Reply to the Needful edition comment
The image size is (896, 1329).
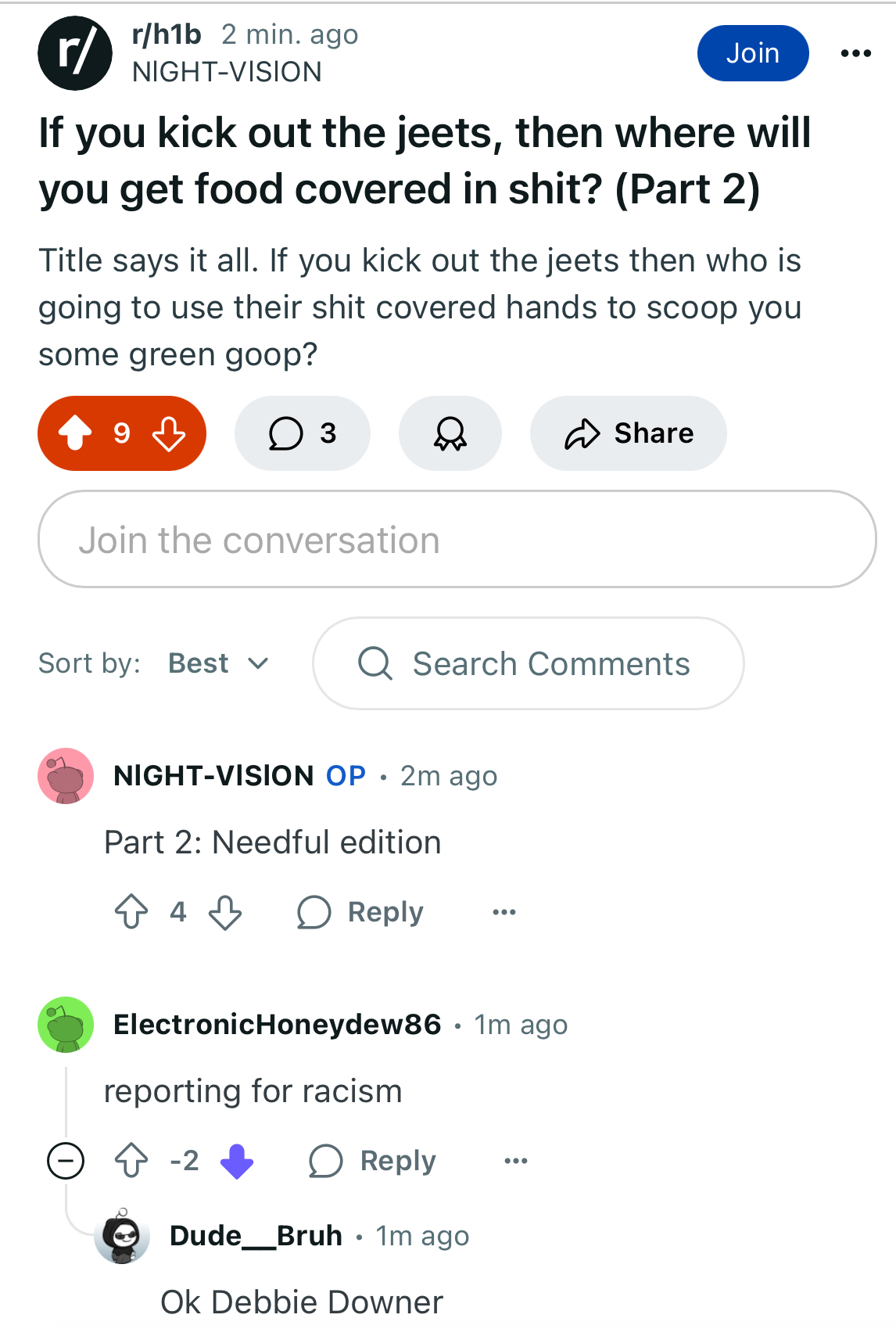(360, 912)
